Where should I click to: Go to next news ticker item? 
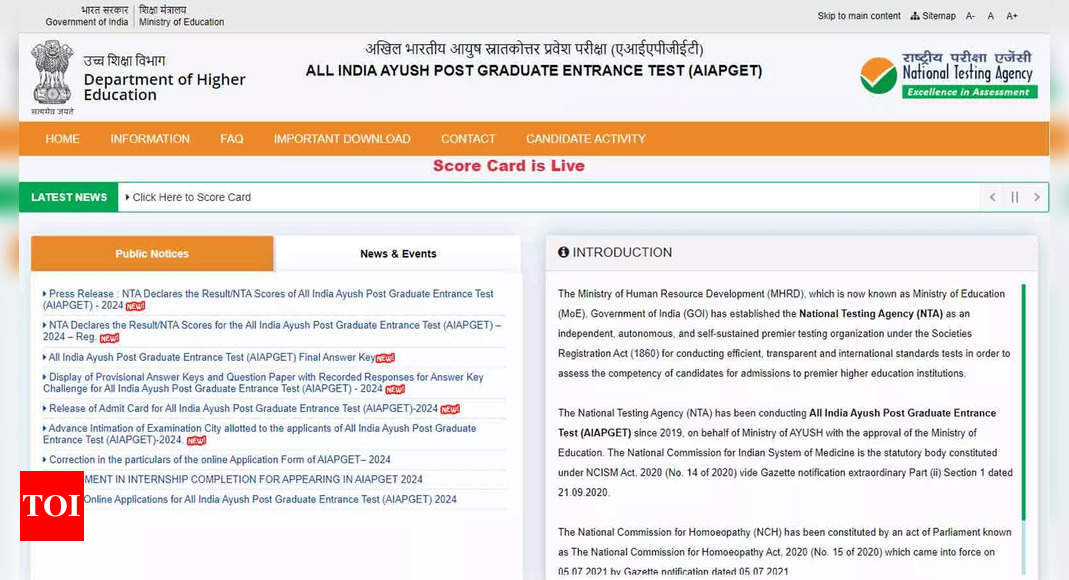click(1036, 197)
